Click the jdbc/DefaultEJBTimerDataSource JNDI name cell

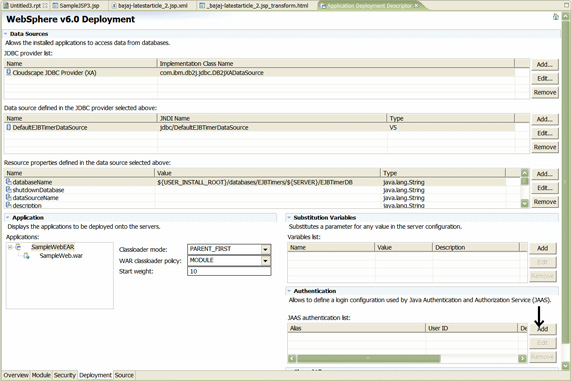click(204, 127)
